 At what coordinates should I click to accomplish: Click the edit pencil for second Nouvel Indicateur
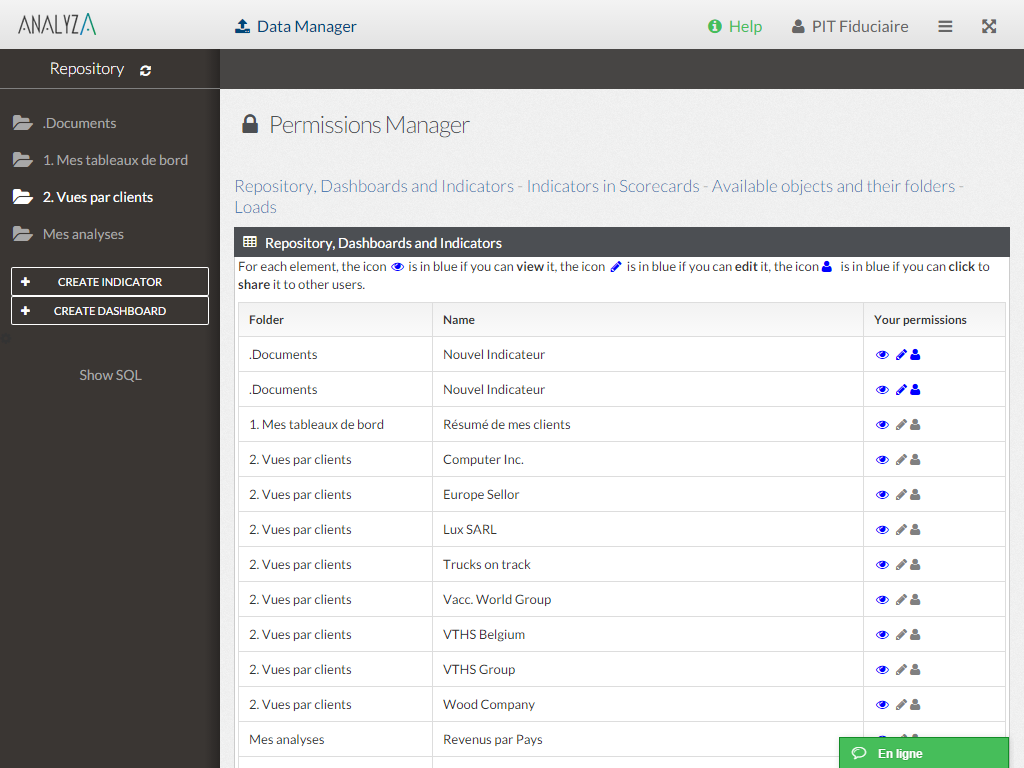(901, 390)
